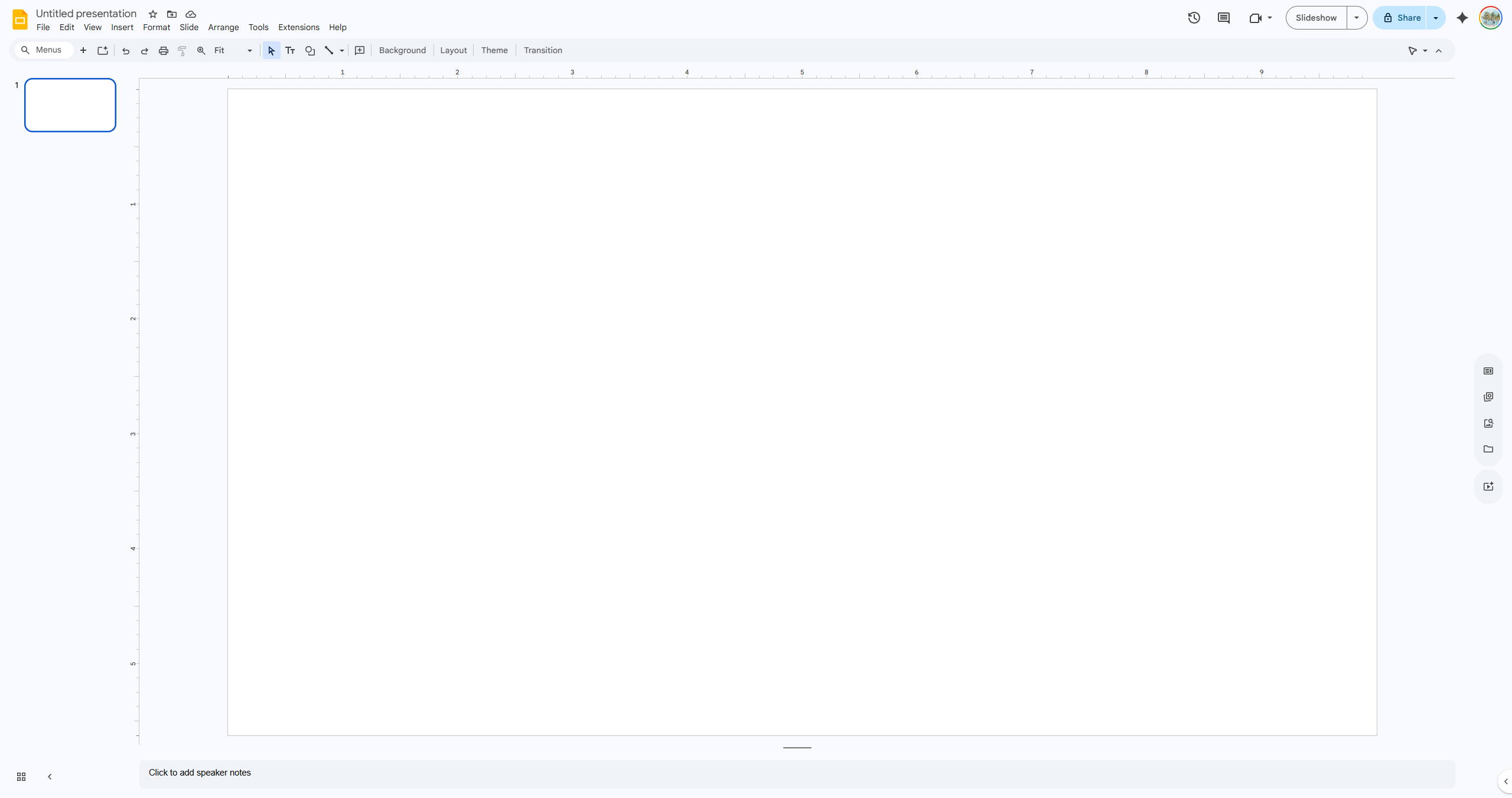Click the Transition button
The image size is (1512, 798).
click(x=543, y=50)
